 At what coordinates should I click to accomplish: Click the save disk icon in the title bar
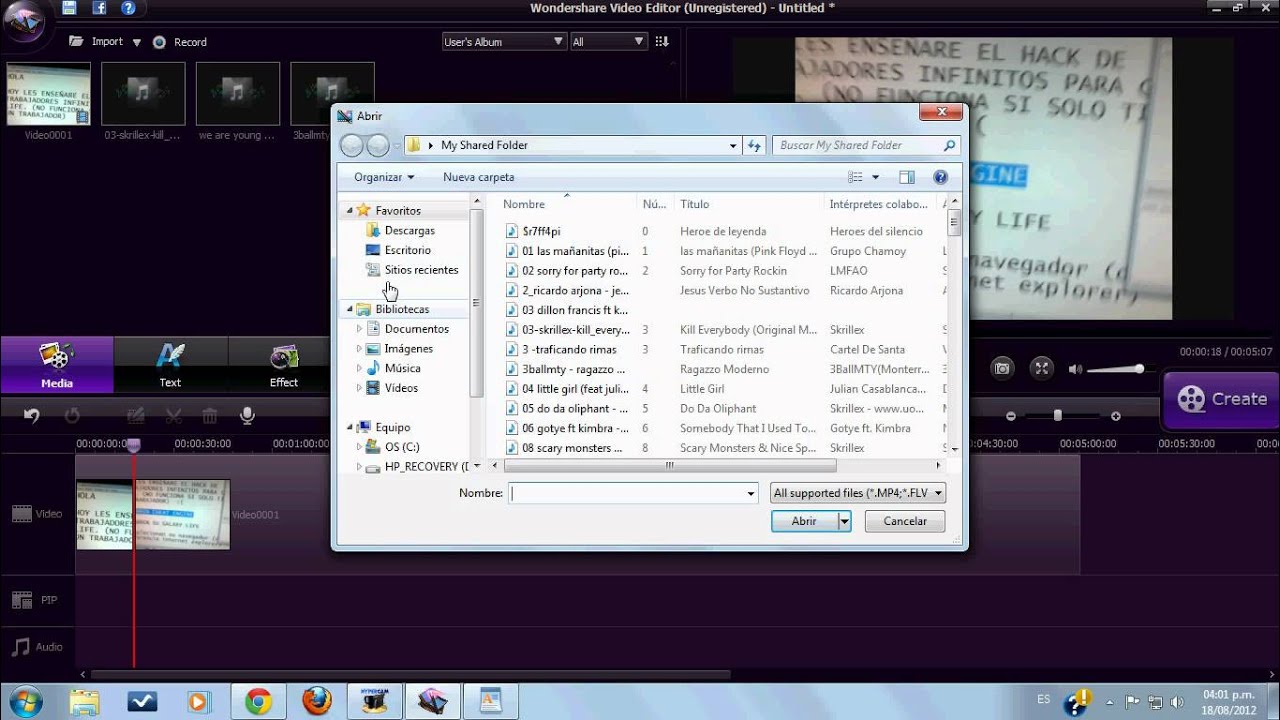(x=69, y=8)
